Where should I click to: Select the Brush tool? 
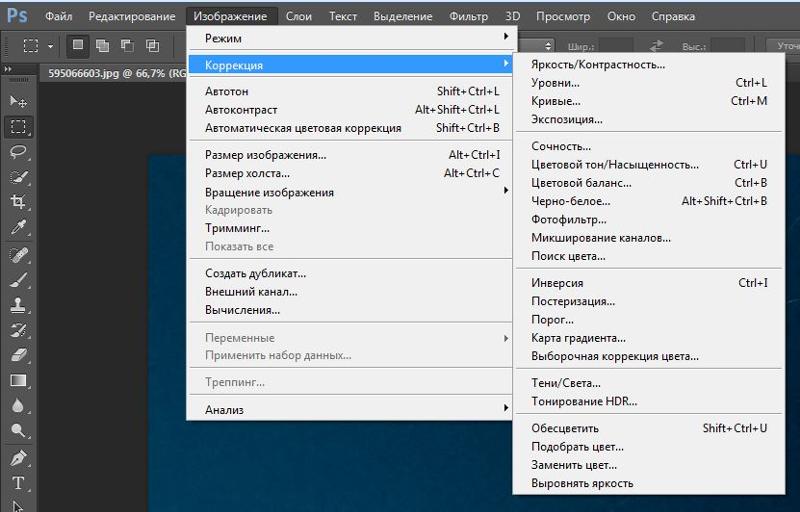18,280
